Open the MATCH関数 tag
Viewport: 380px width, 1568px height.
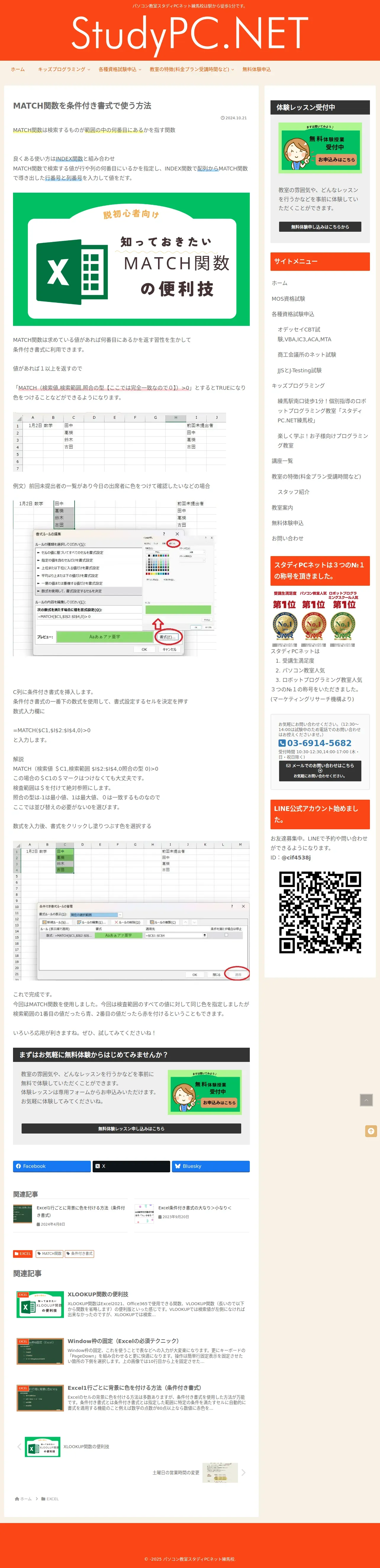tap(49, 1253)
